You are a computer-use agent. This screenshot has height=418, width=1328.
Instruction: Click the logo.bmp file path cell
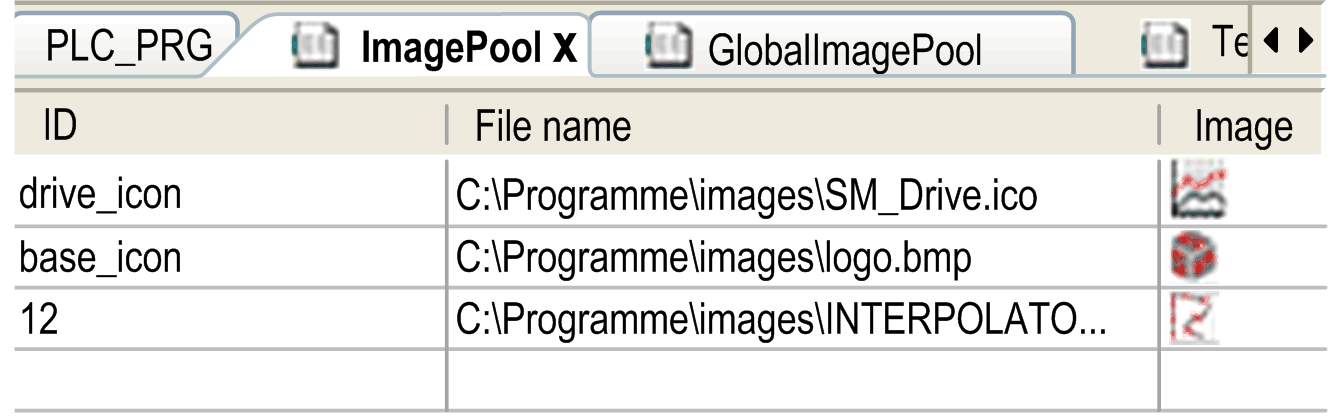(714, 259)
